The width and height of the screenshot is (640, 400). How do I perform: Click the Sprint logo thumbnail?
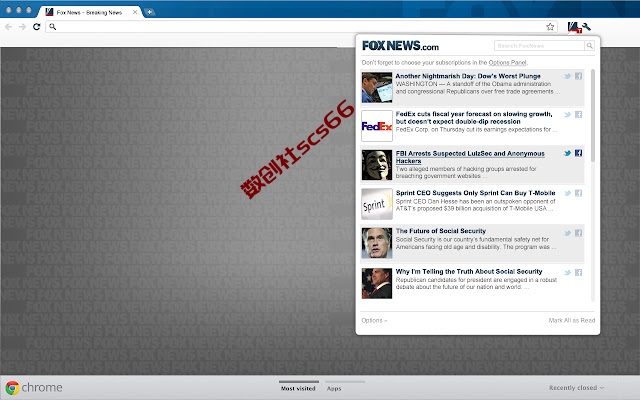click(x=377, y=204)
